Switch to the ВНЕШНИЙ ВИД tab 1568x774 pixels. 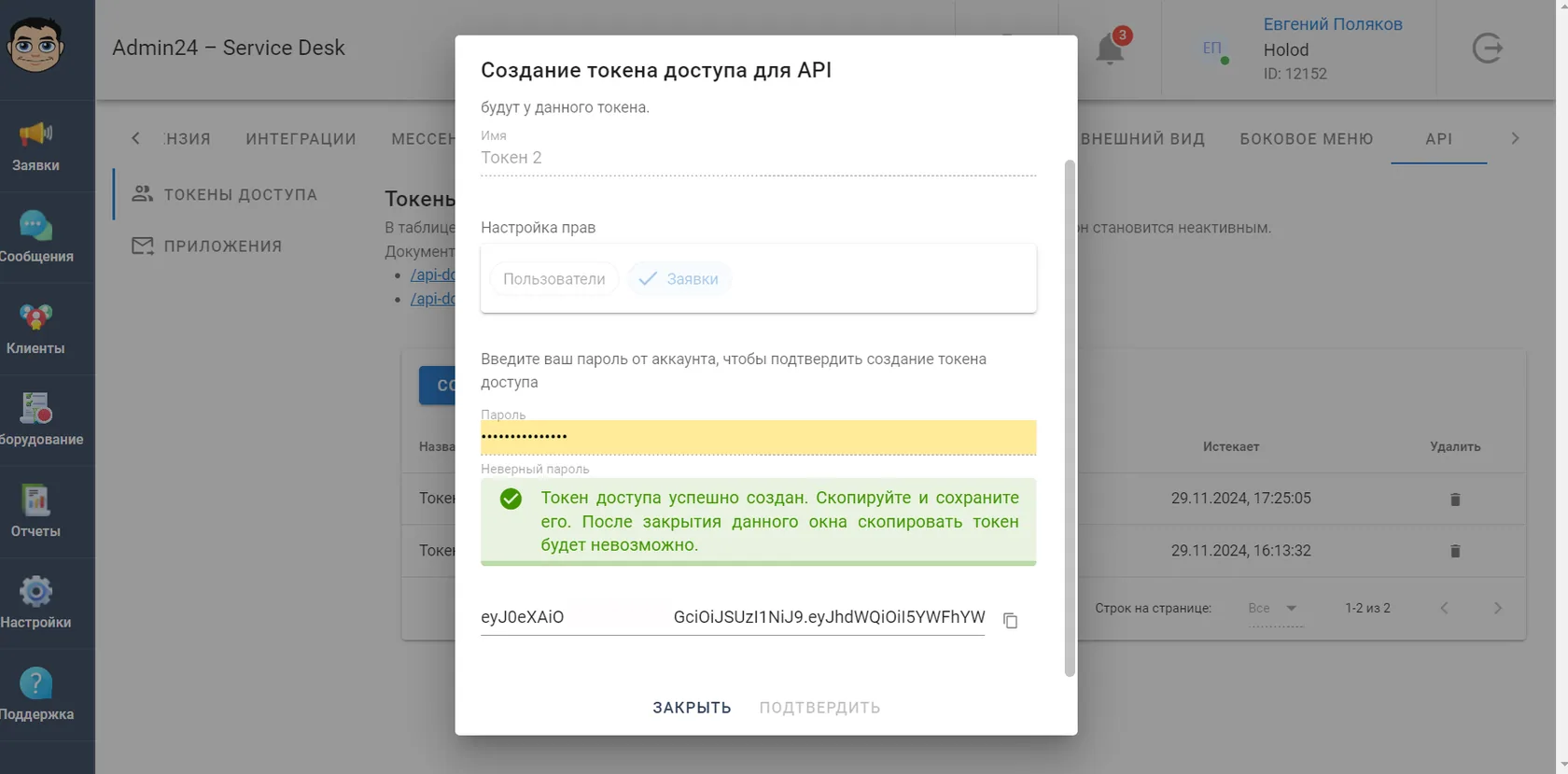[x=1142, y=139]
